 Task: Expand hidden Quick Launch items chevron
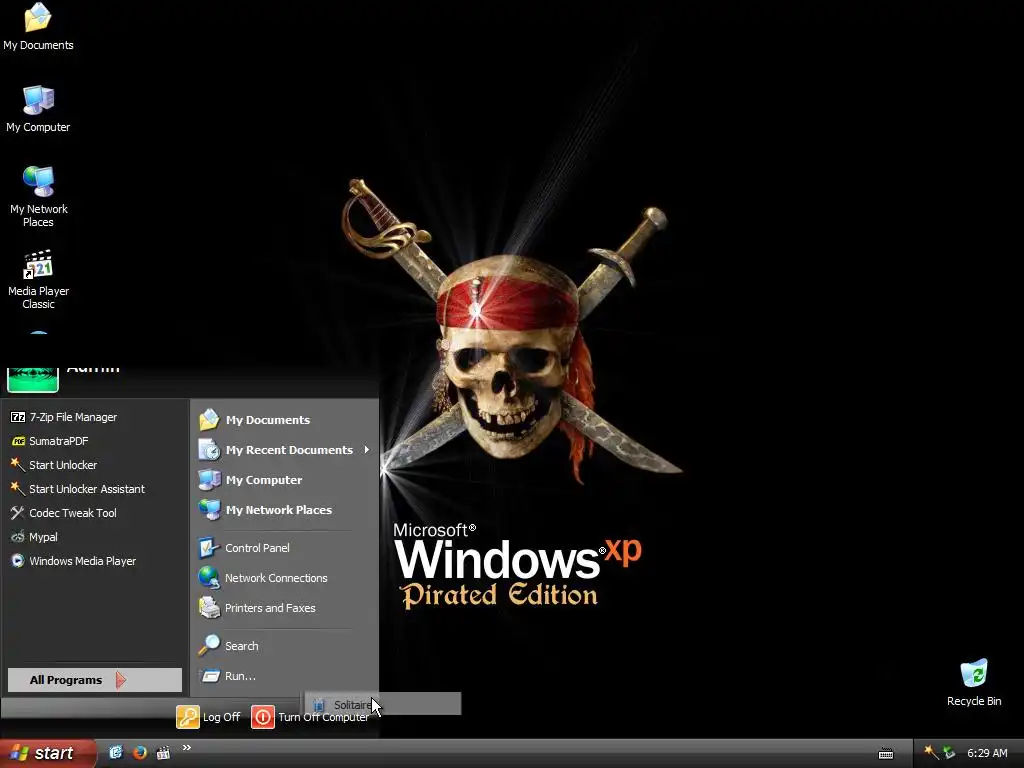coord(187,748)
